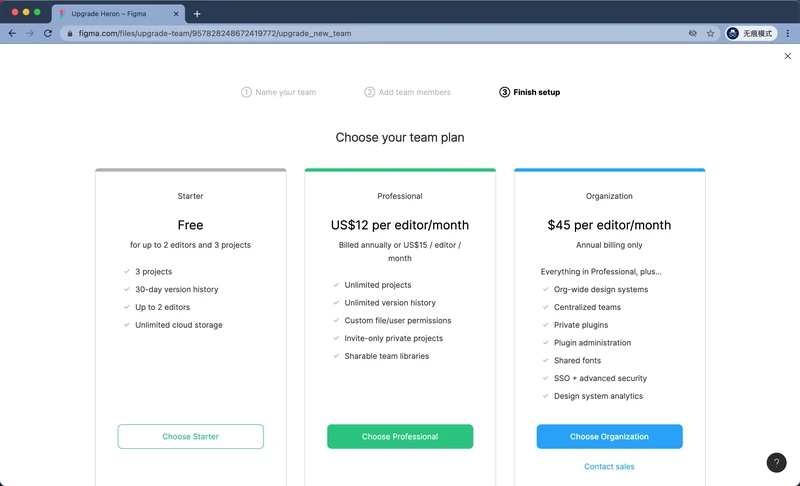Choose the Starter plan
Screen dimensions: 800x486
point(190,437)
